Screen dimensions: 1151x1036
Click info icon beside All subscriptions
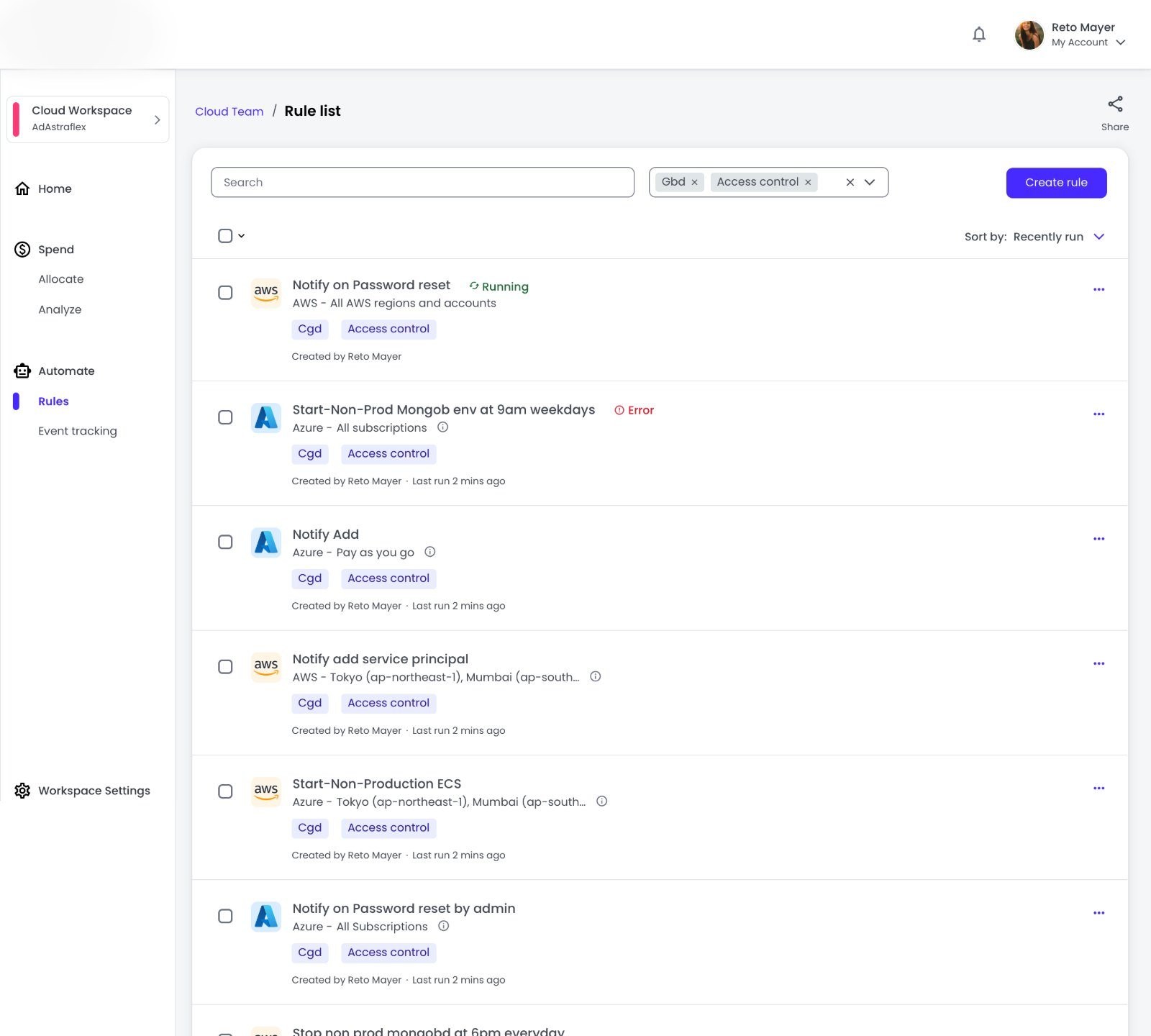pyautogui.click(x=443, y=427)
